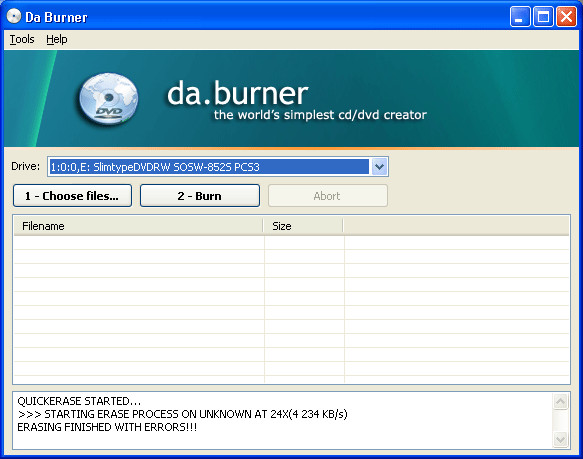Image resolution: width=583 pixels, height=459 pixels.
Task: Click the Da Burner disc icon in title bar
Action: click(14, 16)
